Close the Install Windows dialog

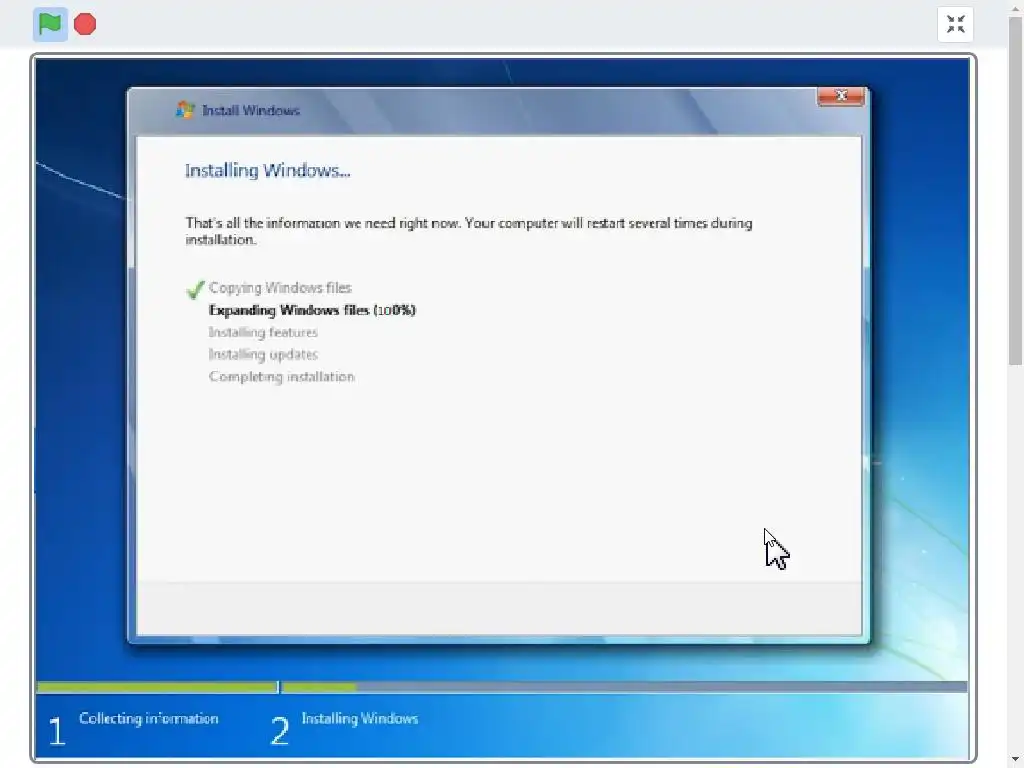841,96
